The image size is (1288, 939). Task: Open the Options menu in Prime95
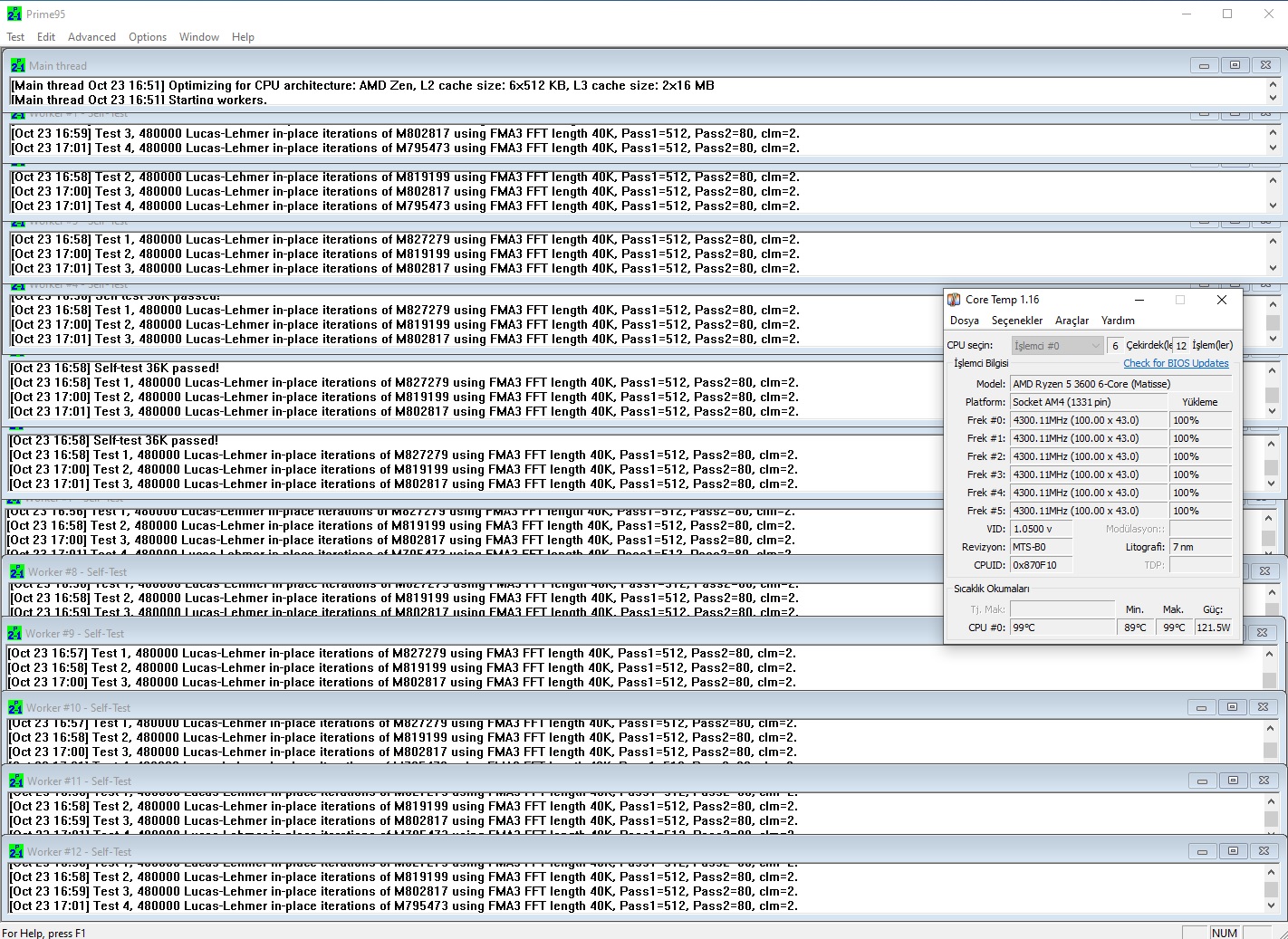pos(148,37)
